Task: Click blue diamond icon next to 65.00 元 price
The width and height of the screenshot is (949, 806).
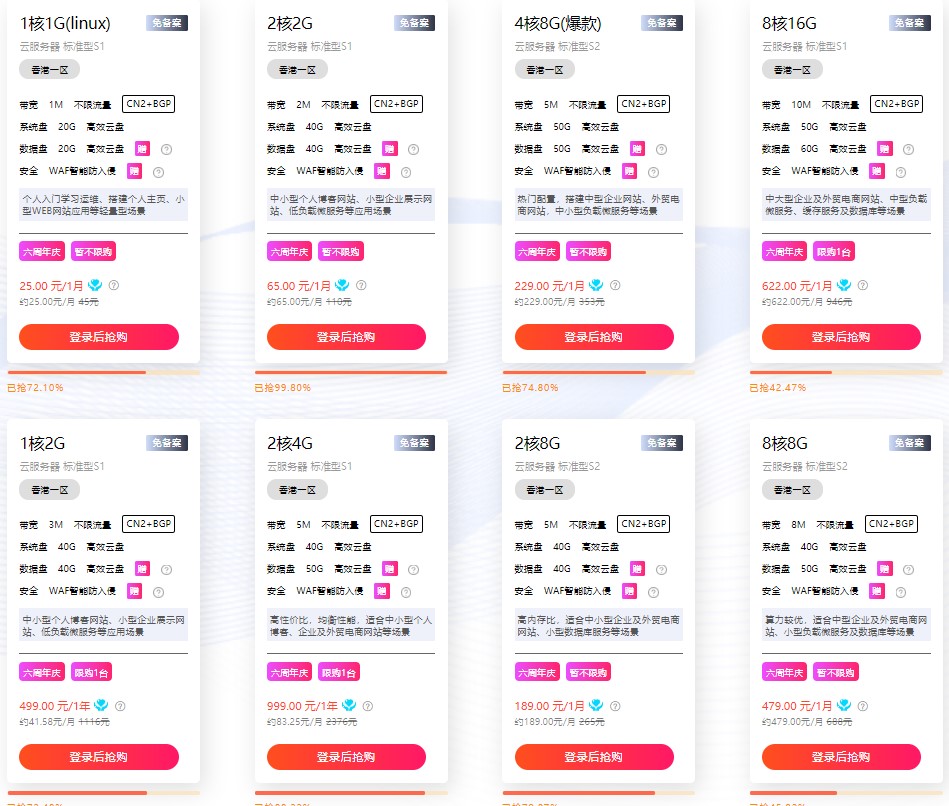Action: click(x=342, y=284)
